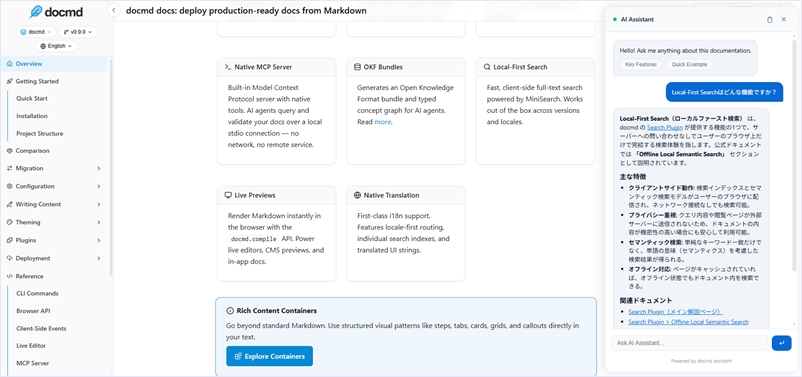
Task: Open the Project Structure page
Action: pyautogui.click(x=39, y=134)
